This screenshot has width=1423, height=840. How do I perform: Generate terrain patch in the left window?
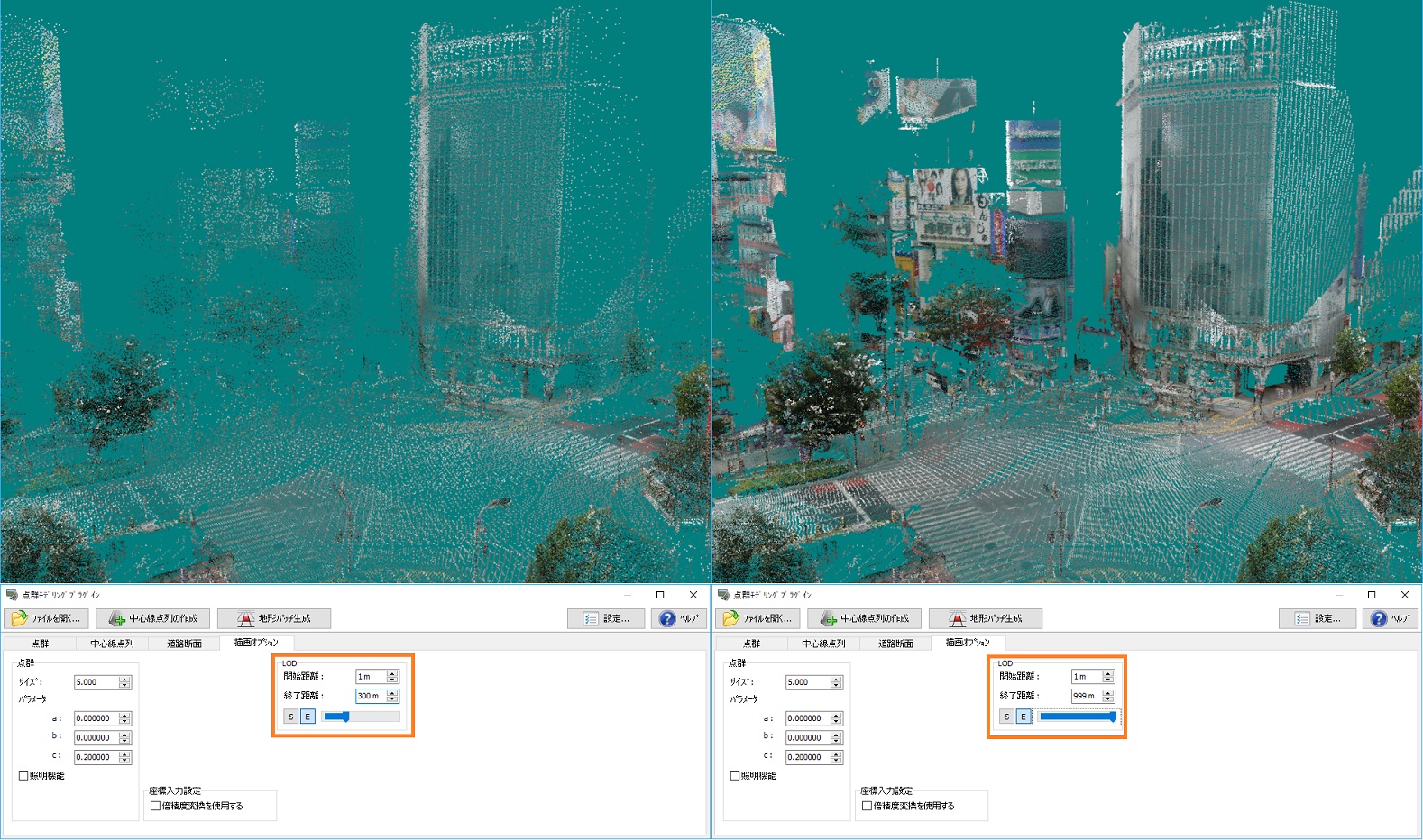274,618
